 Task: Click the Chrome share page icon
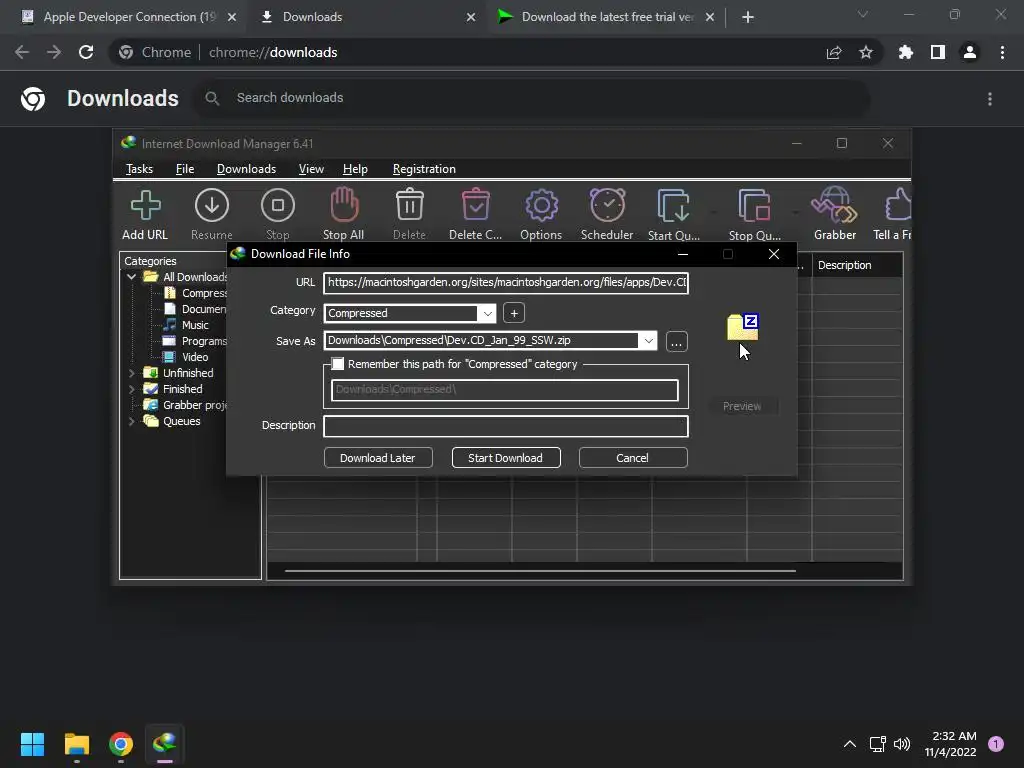click(834, 52)
